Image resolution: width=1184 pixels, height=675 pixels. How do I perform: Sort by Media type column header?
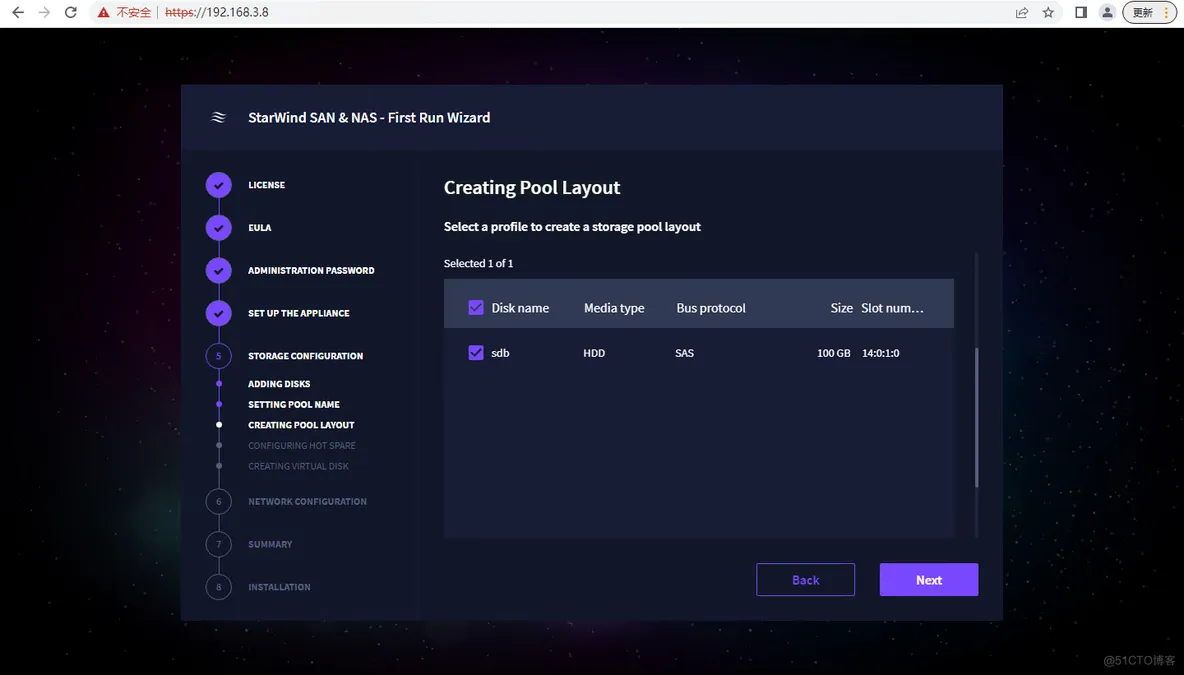pos(614,308)
